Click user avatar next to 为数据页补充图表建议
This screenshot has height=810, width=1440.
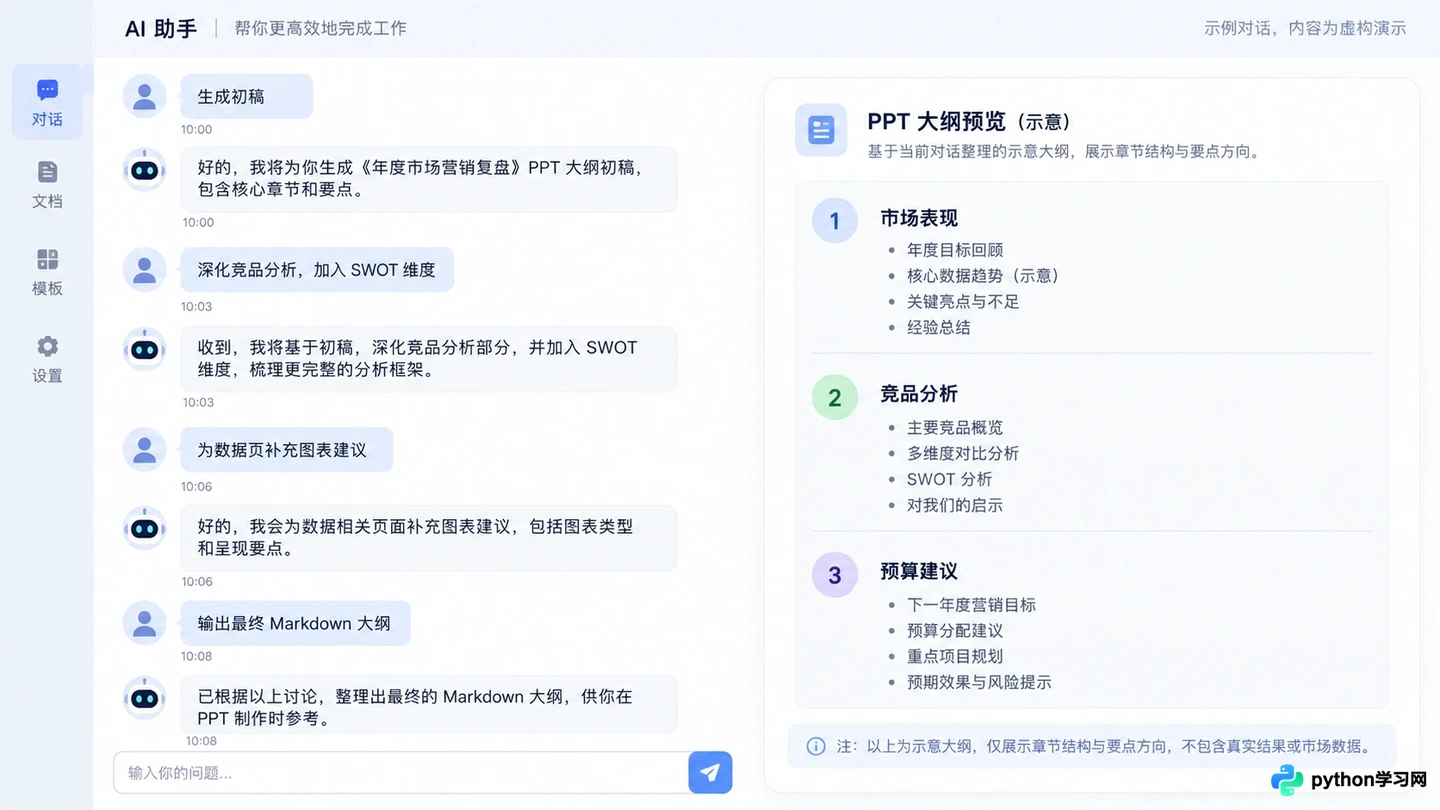tap(144, 450)
